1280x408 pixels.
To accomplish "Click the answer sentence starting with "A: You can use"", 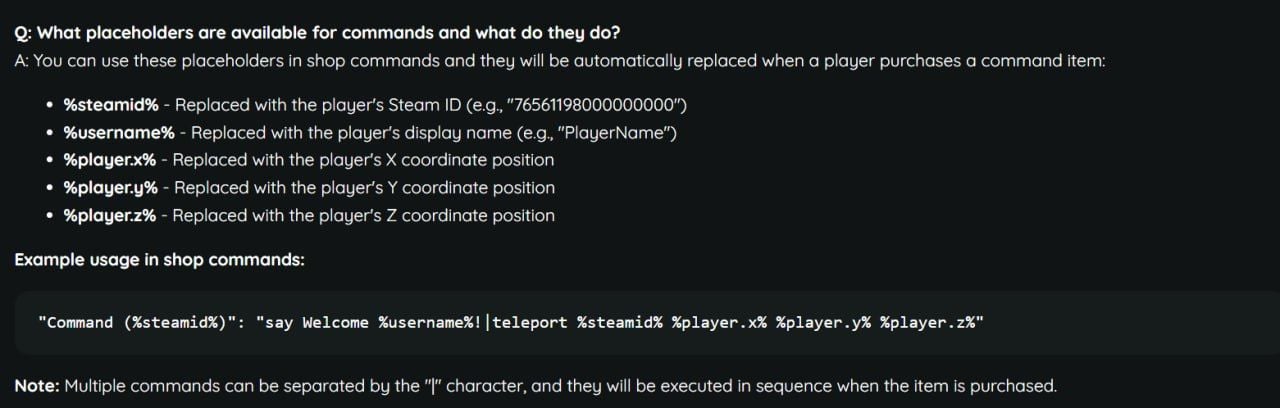I will click(x=560, y=61).
